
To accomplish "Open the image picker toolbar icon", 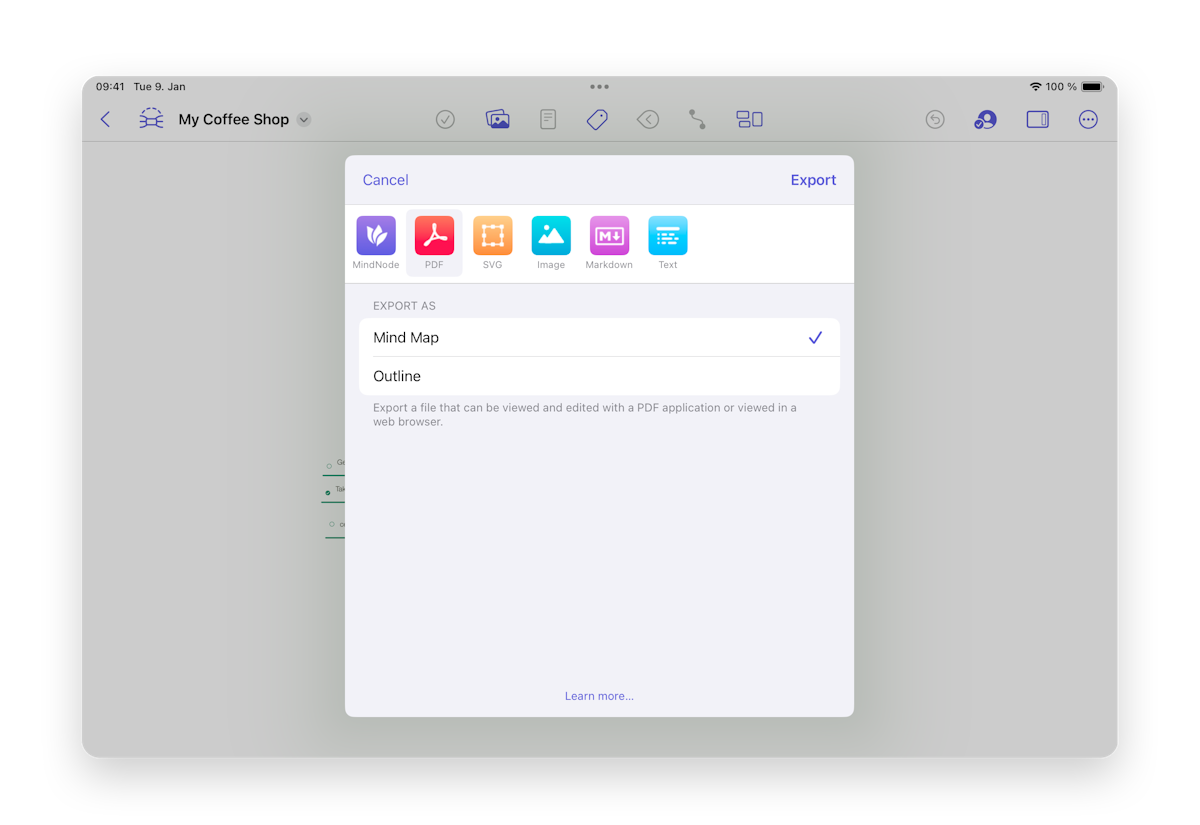I will (x=497, y=119).
